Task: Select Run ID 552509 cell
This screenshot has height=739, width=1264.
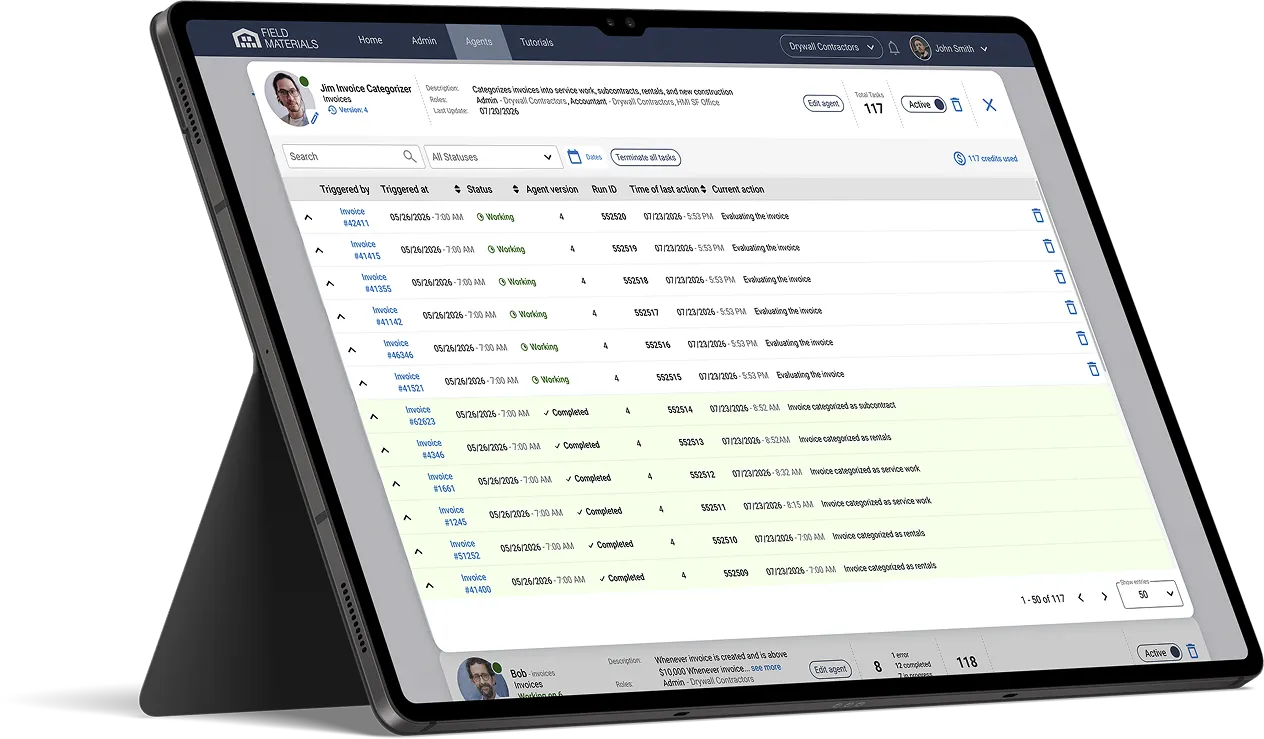Action: click(736, 573)
